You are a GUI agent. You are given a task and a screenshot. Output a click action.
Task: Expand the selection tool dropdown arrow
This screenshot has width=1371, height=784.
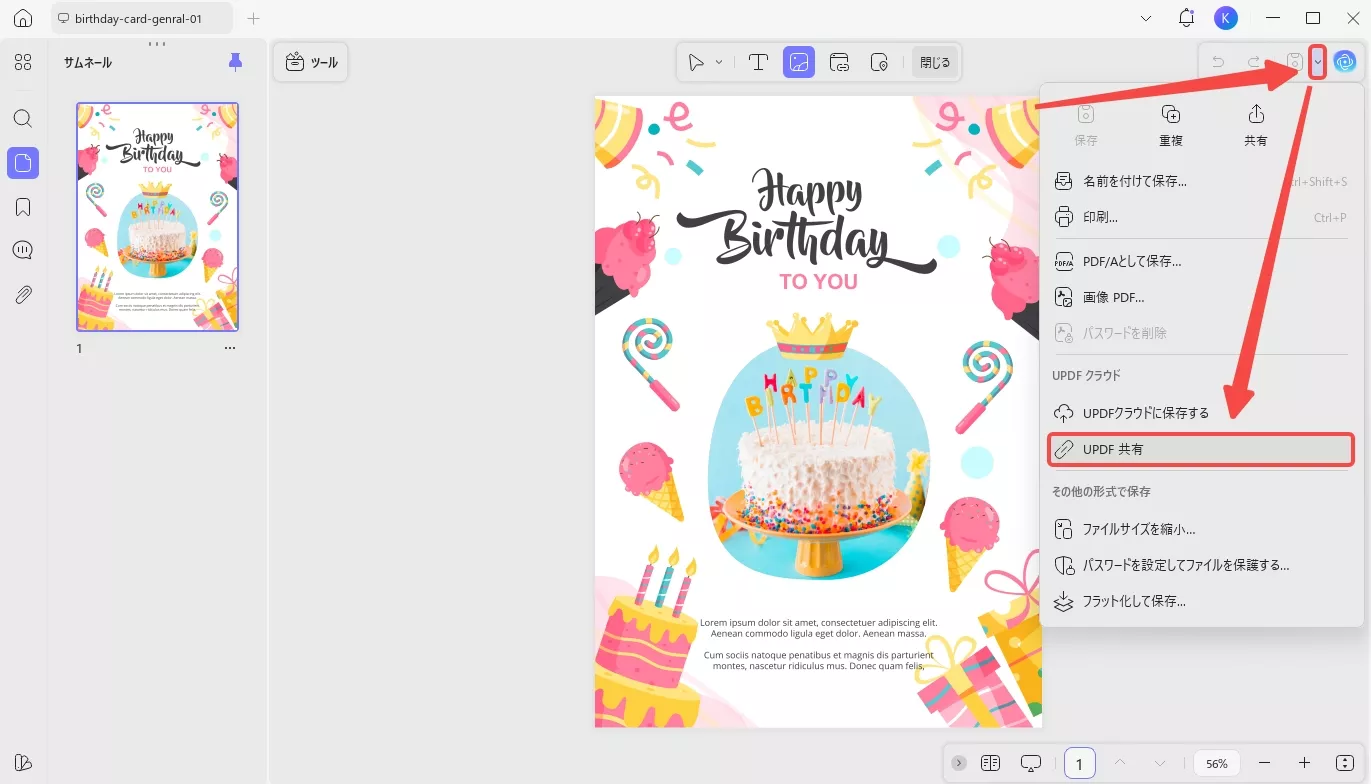(x=717, y=62)
